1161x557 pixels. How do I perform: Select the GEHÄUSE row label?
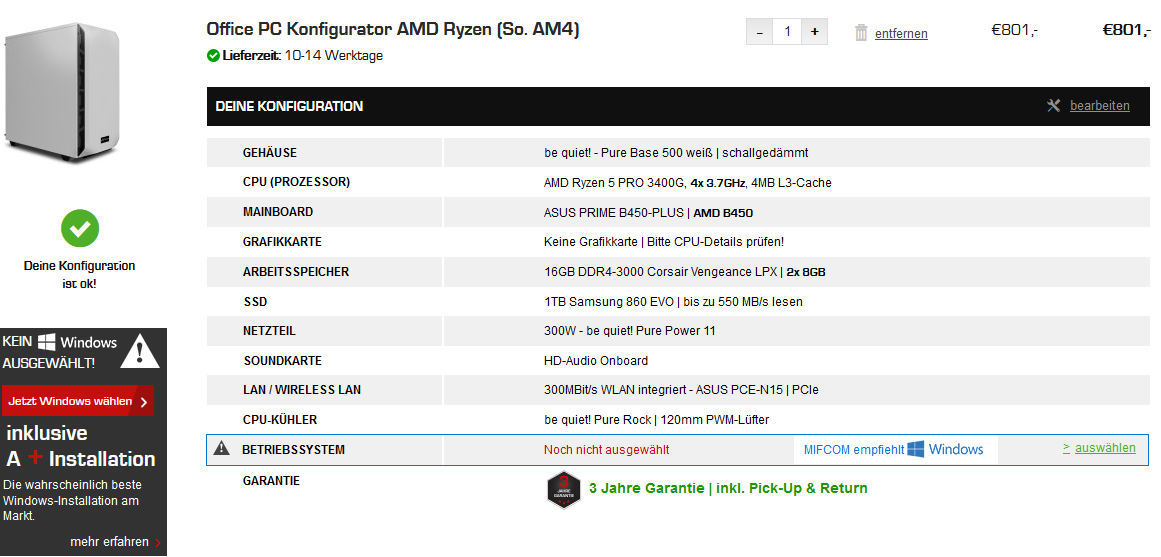pos(270,153)
